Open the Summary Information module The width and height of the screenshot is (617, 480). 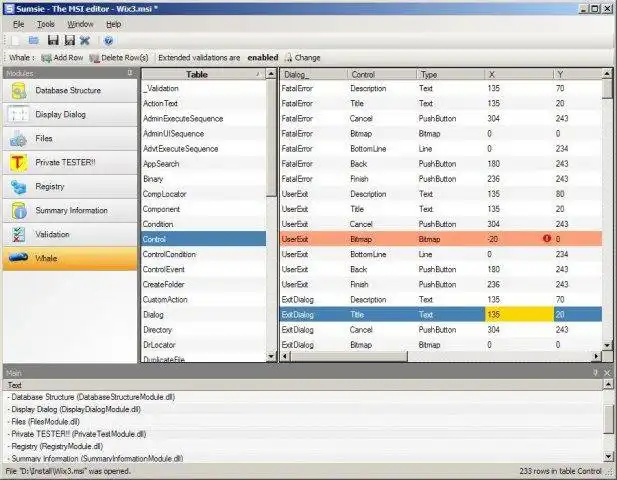click(70, 210)
